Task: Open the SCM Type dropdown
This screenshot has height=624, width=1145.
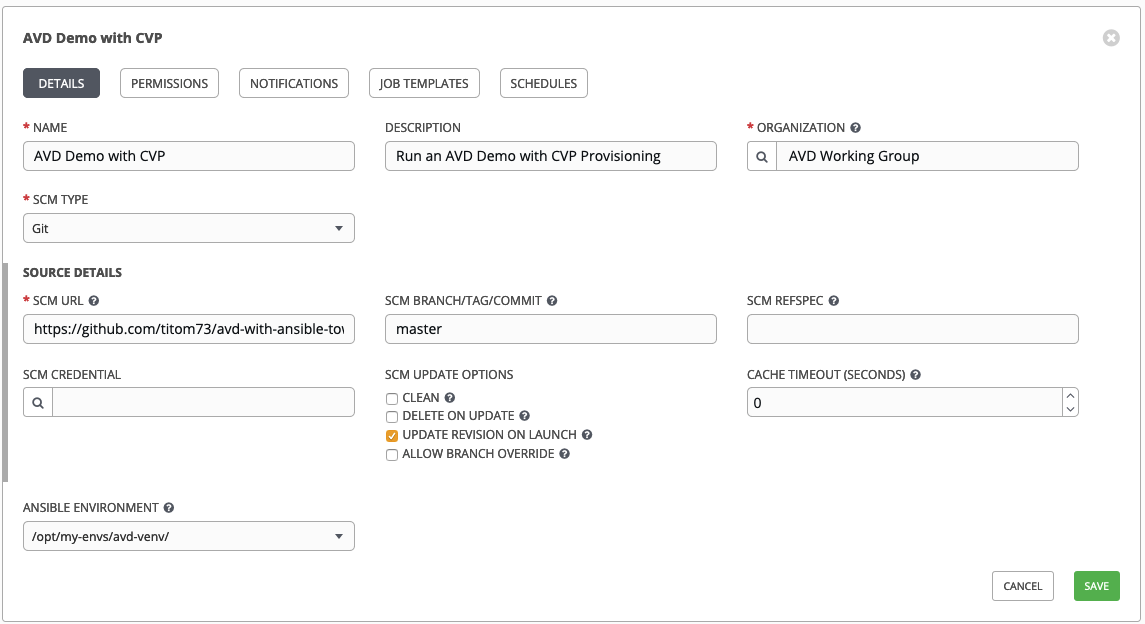Action: (x=188, y=228)
